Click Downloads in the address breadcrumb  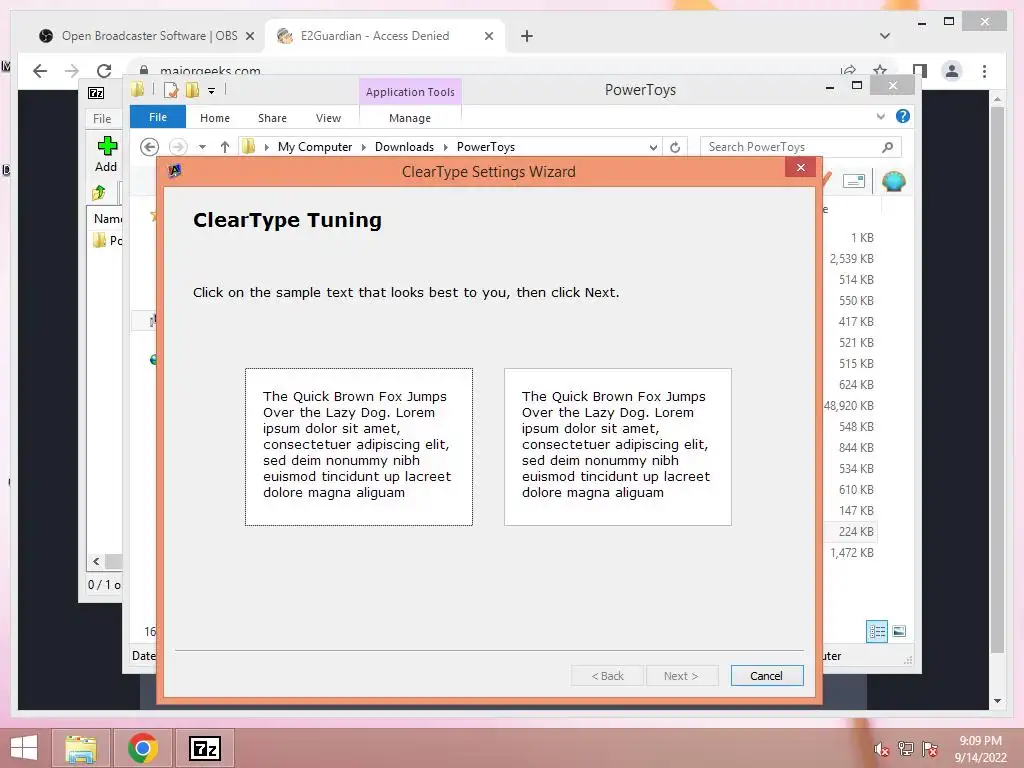point(404,147)
